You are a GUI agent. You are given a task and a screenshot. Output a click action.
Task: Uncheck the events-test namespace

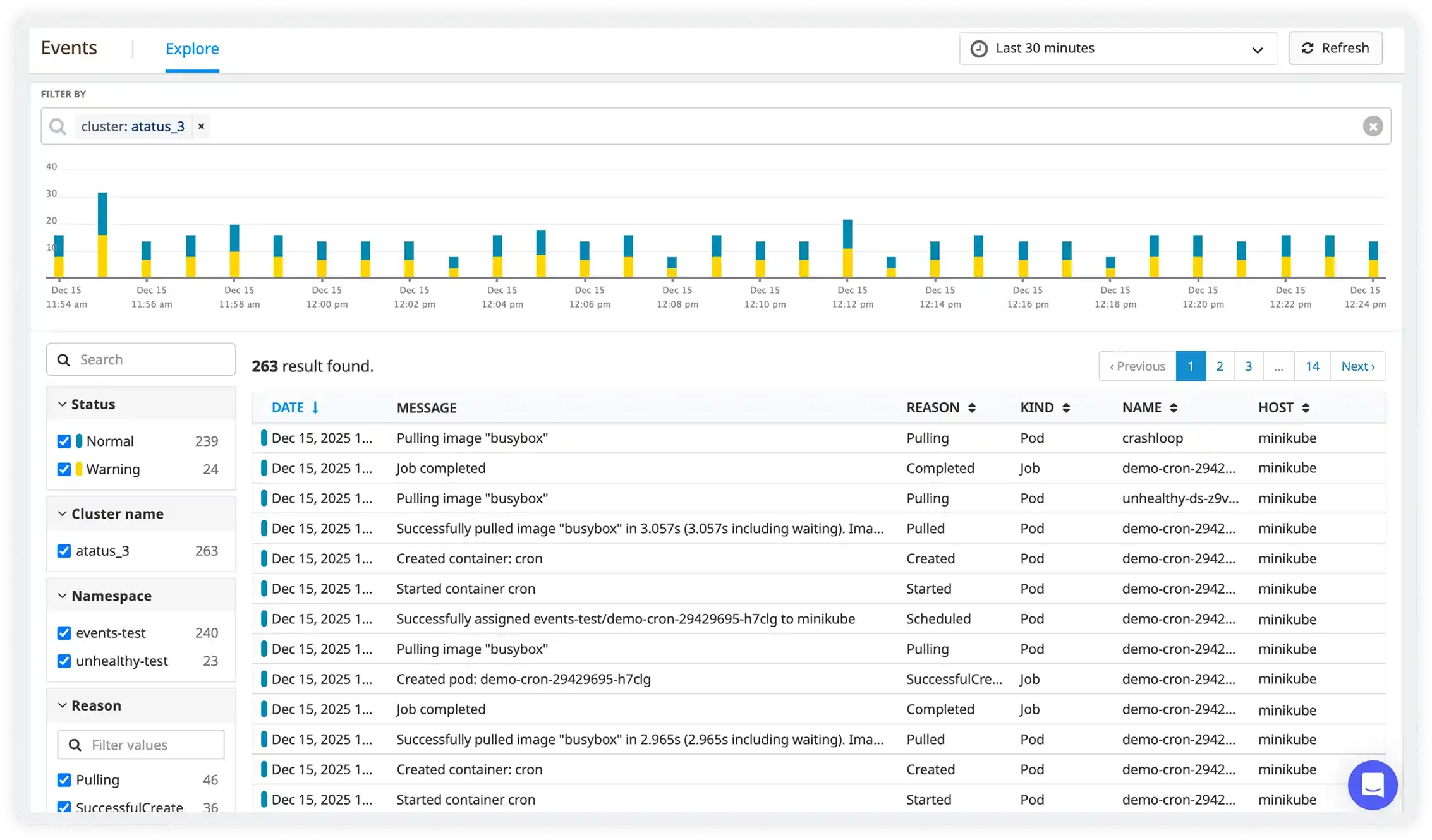(64, 633)
